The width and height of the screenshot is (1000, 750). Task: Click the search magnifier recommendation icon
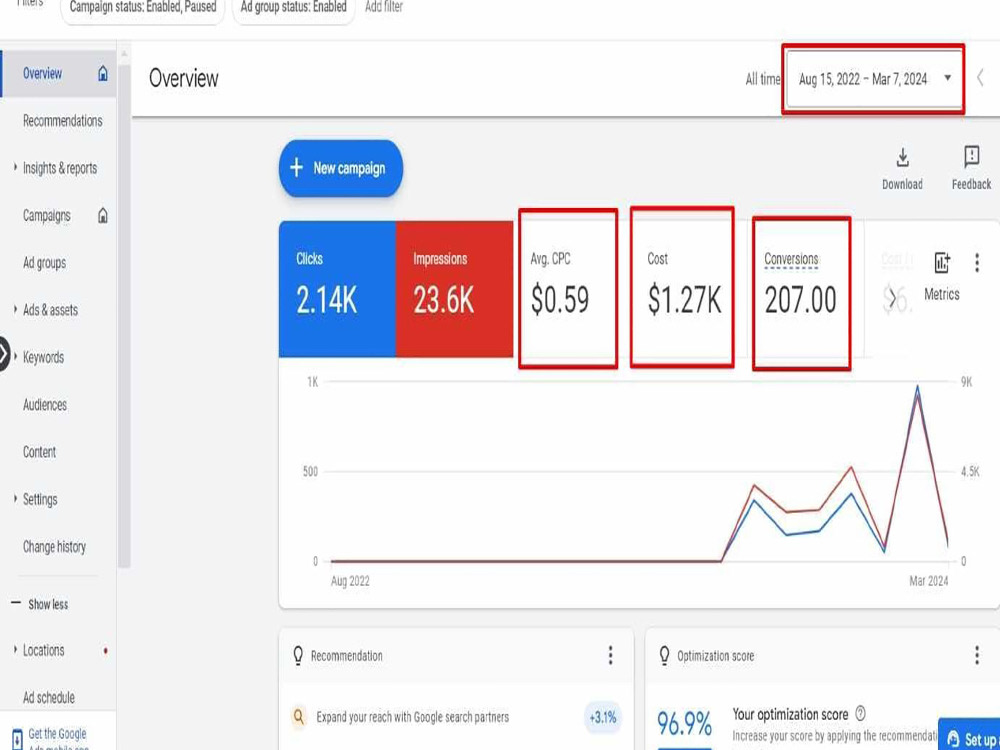(x=298, y=716)
